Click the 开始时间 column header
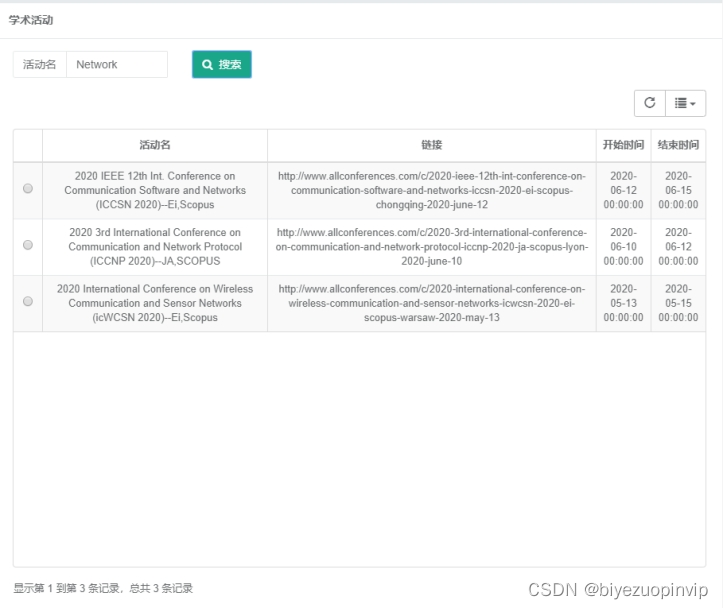 tap(623, 145)
